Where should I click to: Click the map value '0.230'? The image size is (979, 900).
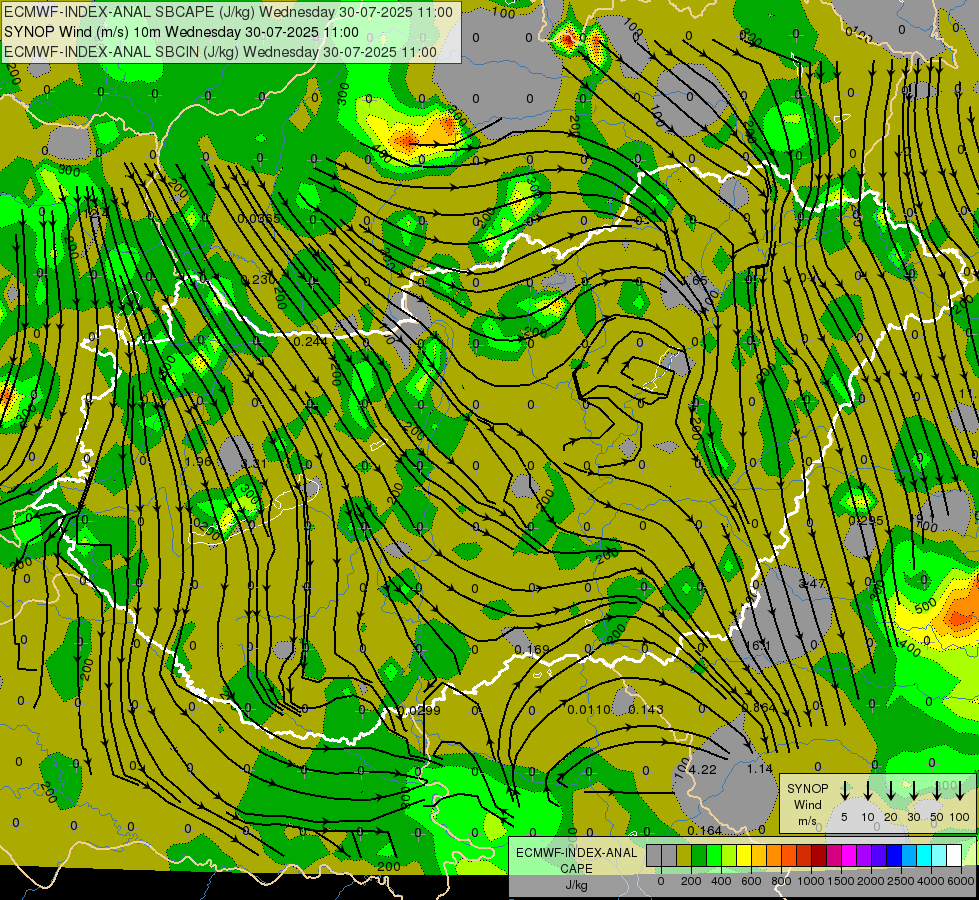[x=258, y=279]
